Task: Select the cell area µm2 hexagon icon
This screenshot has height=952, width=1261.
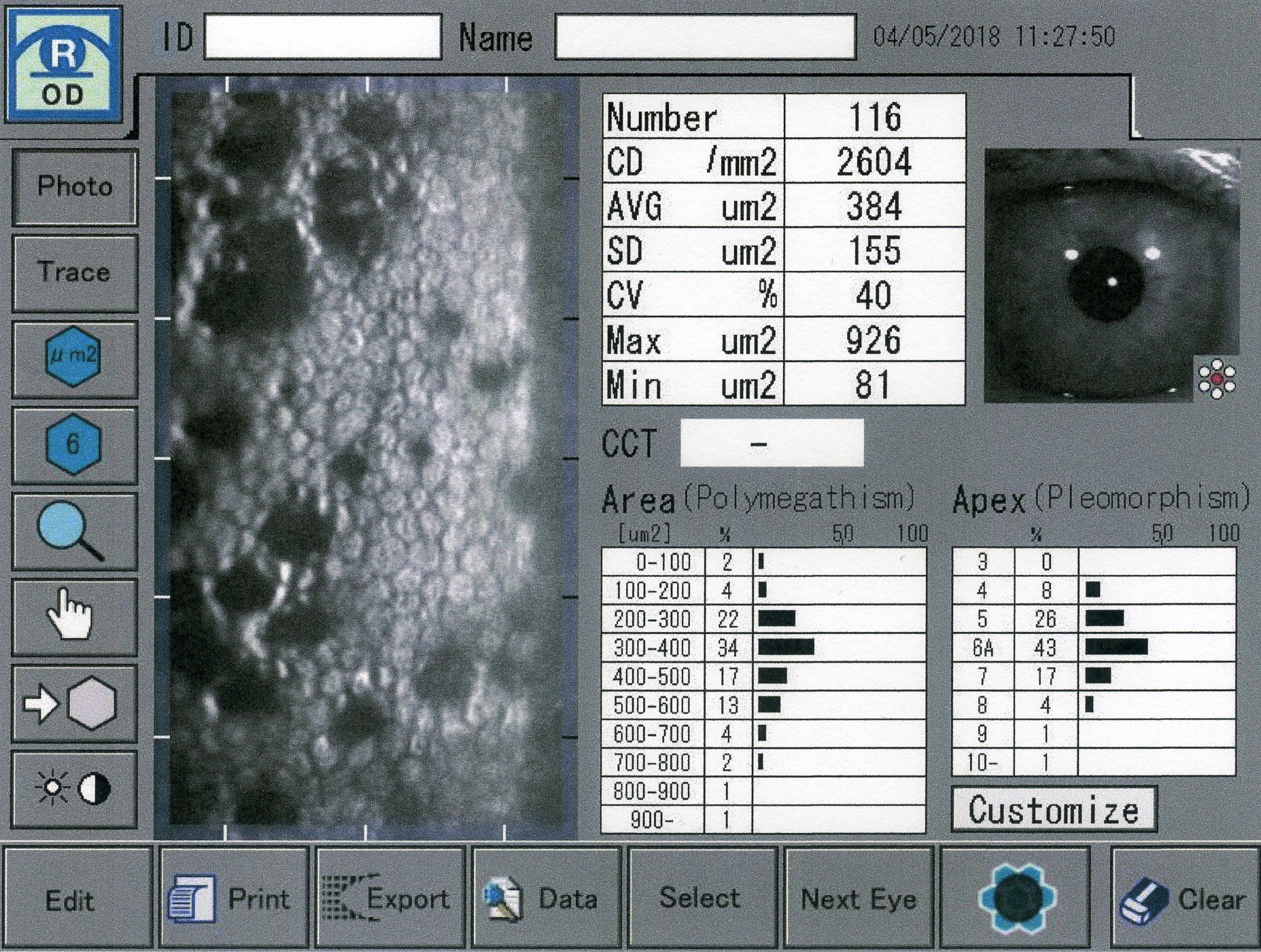Action: (x=73, y=357)
